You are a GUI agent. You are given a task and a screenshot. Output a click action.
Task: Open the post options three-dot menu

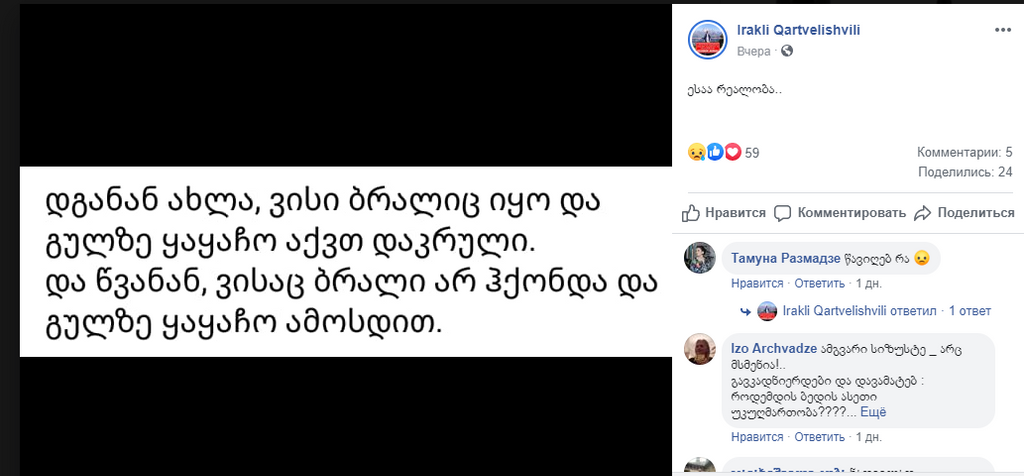pos(1002,31)
